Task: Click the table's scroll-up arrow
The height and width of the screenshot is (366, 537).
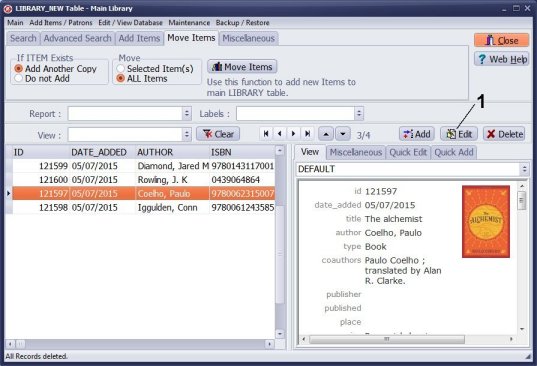Action: (x=280, y=150)
